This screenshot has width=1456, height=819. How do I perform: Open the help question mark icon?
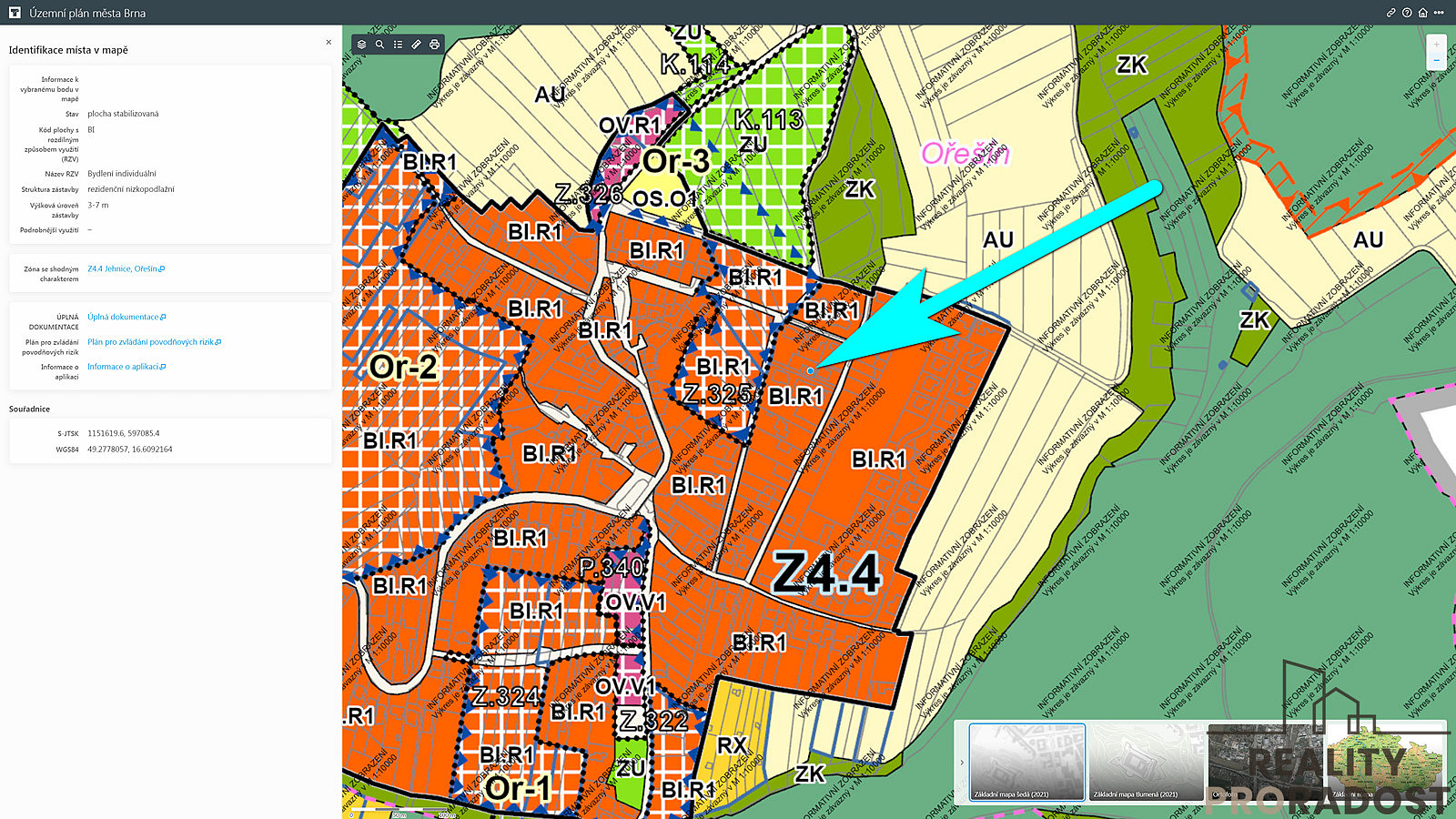(1407, 13)
